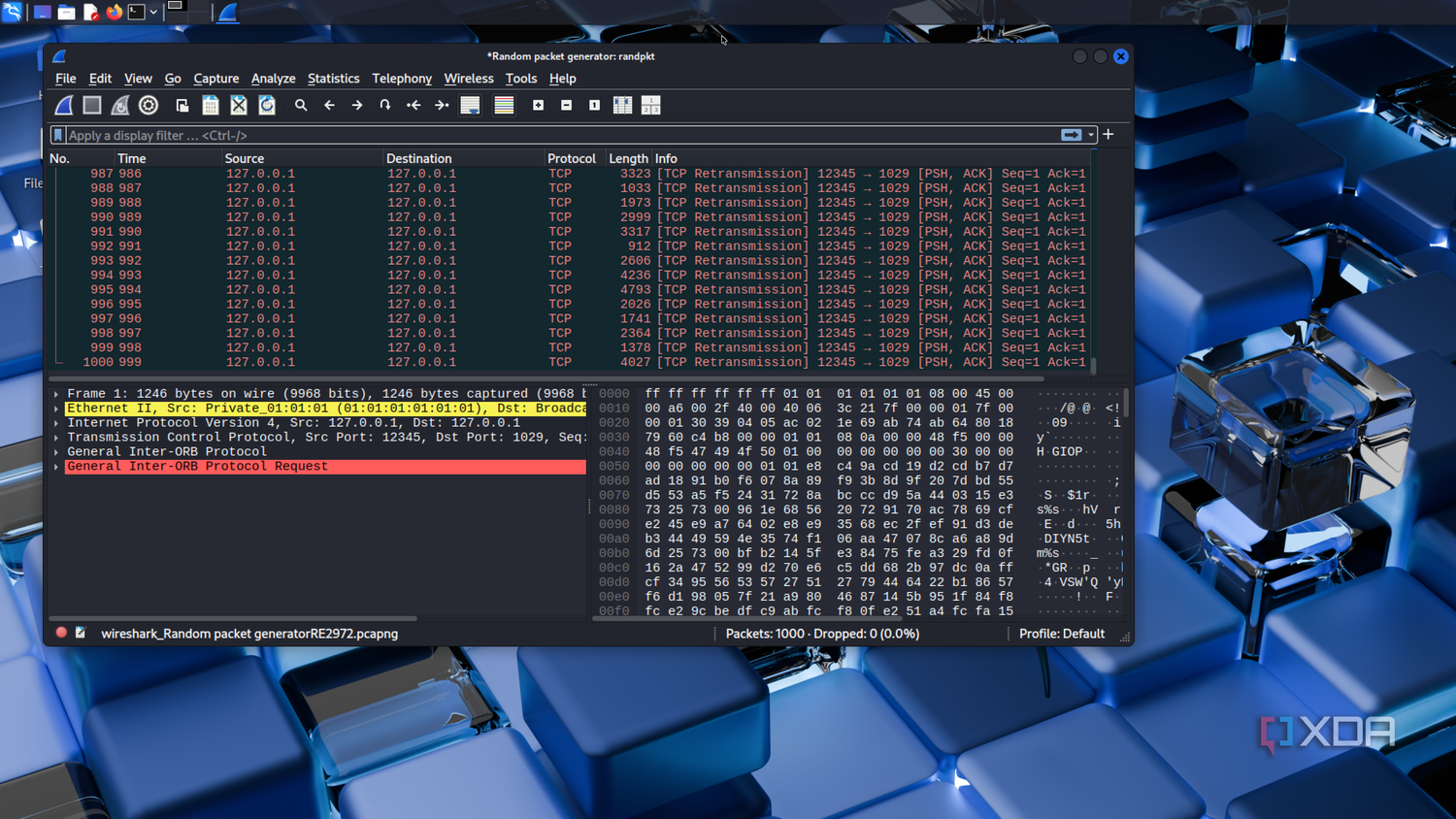Close this capture file
Screen dimensions: 1456x819
[239, 105]
